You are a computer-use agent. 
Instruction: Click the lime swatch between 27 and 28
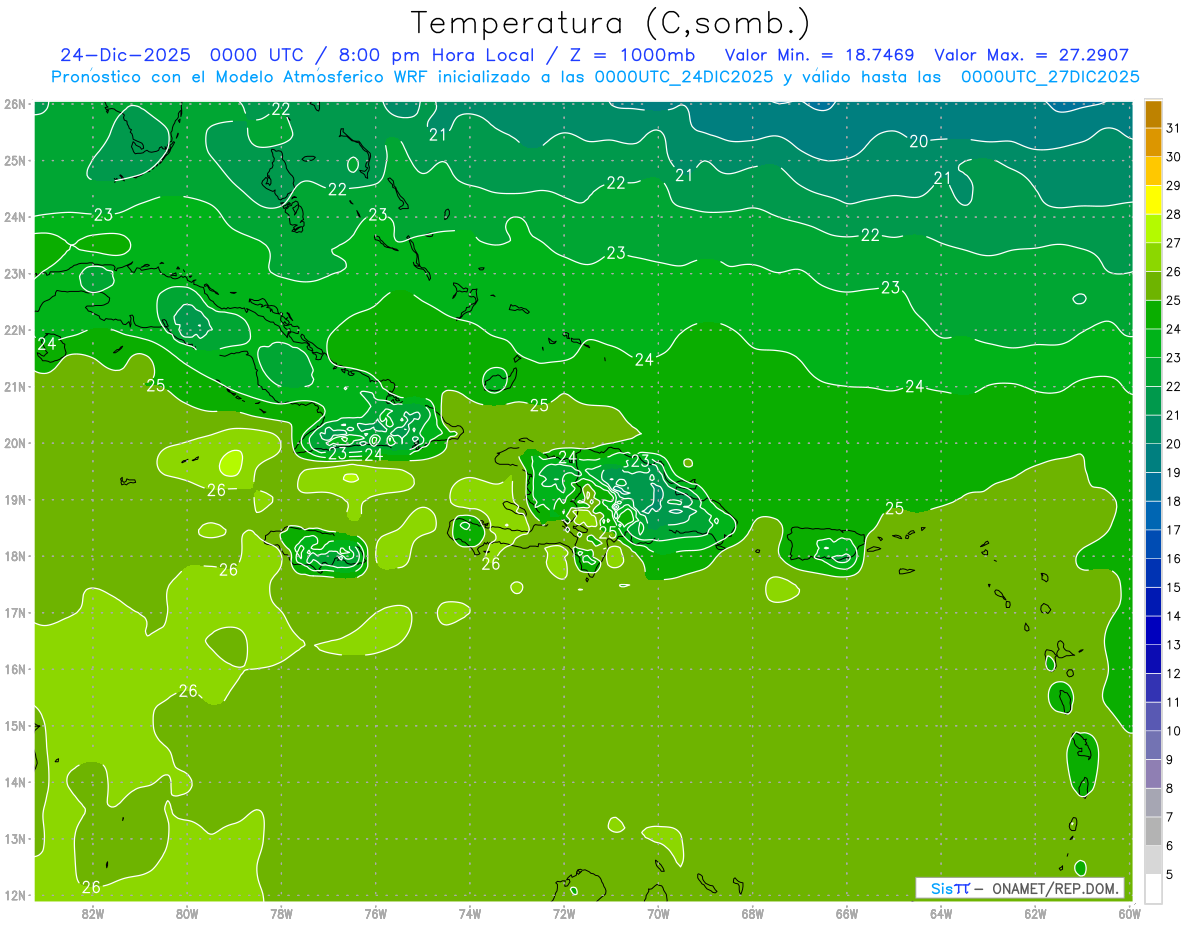pyautogui.click(x=1153, y=228)
